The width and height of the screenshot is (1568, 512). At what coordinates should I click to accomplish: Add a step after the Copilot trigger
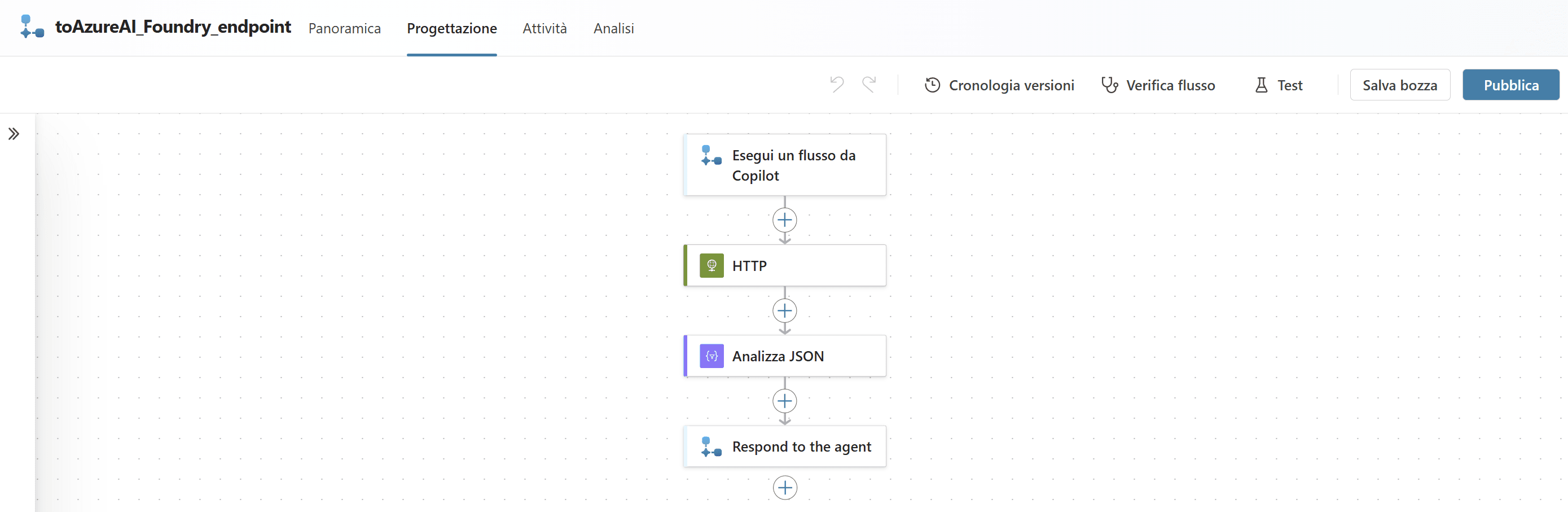785,220
